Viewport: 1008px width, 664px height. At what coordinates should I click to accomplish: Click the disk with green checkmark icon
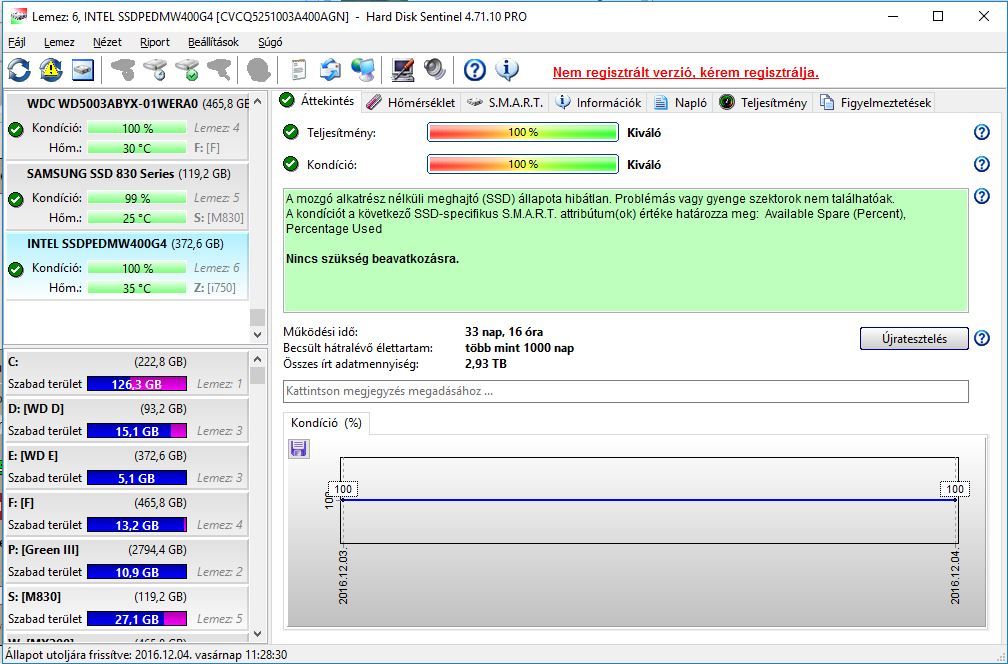[187, 69]
